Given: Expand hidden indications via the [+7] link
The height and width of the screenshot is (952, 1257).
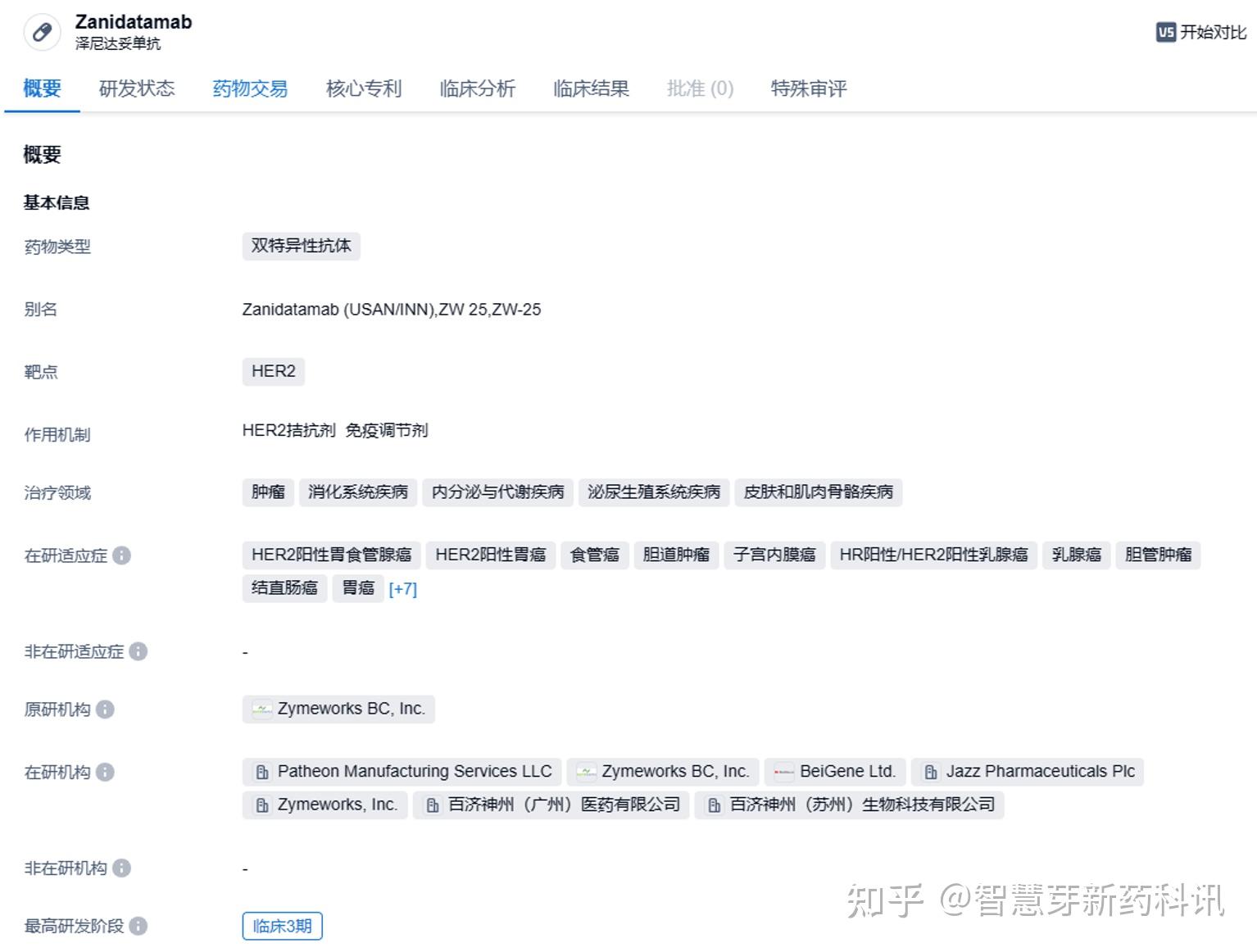Looking at the screenshot, I should (x=403, y=589).
